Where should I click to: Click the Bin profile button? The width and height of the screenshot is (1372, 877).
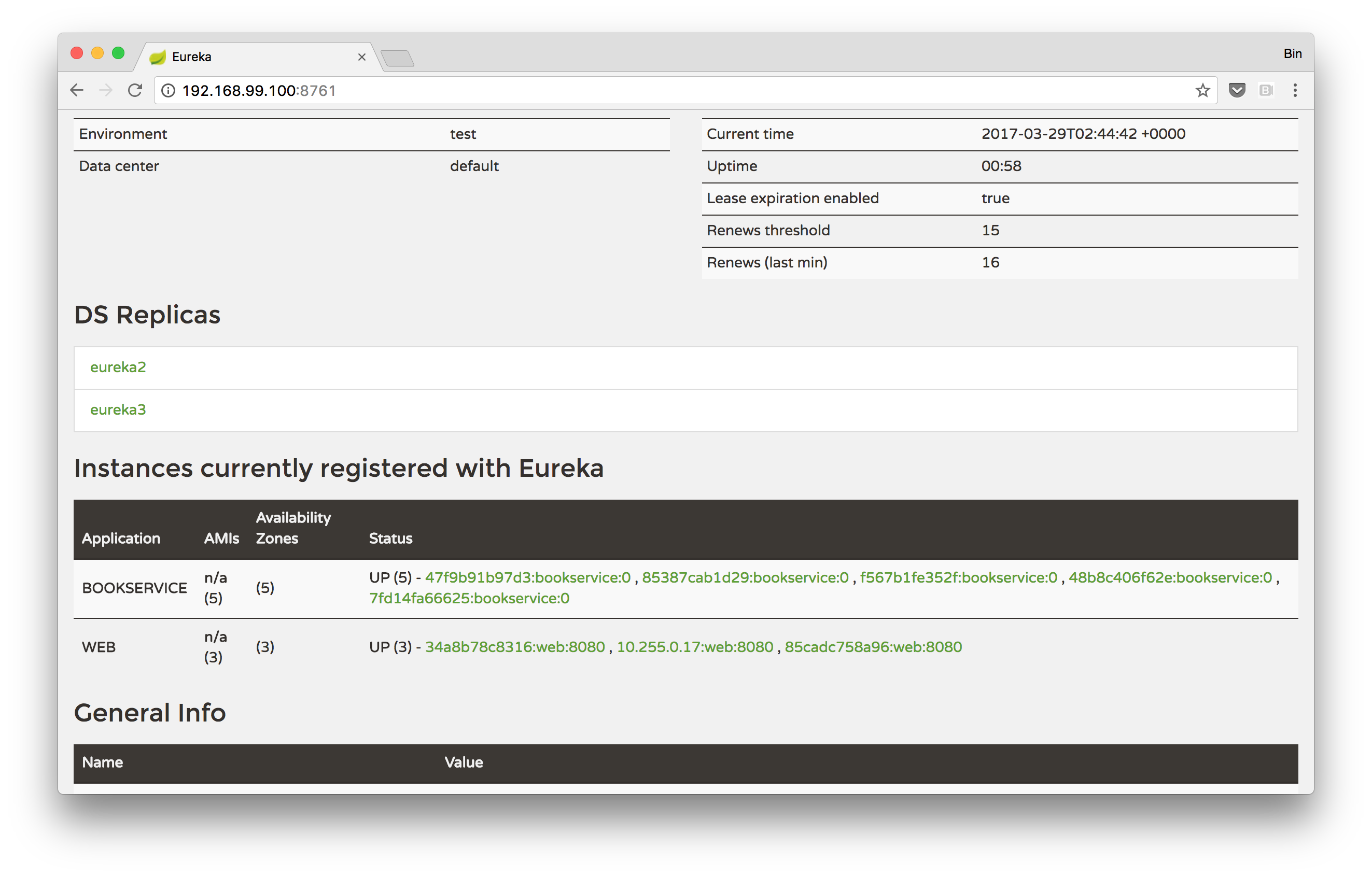point(1292,53)
